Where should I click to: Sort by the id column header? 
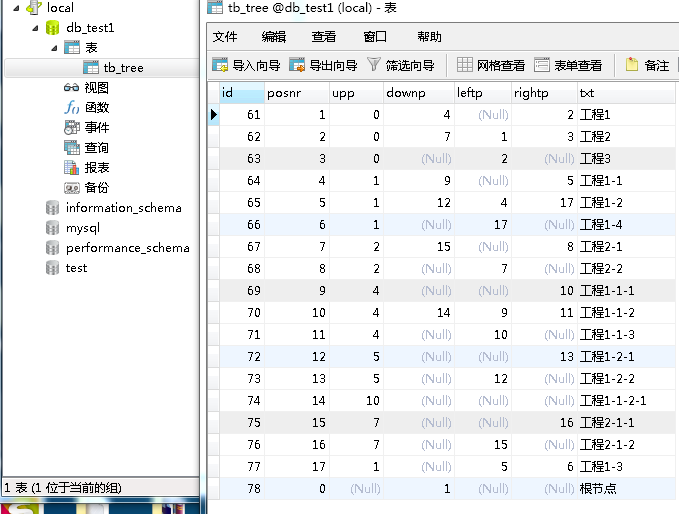click(242, 93)
